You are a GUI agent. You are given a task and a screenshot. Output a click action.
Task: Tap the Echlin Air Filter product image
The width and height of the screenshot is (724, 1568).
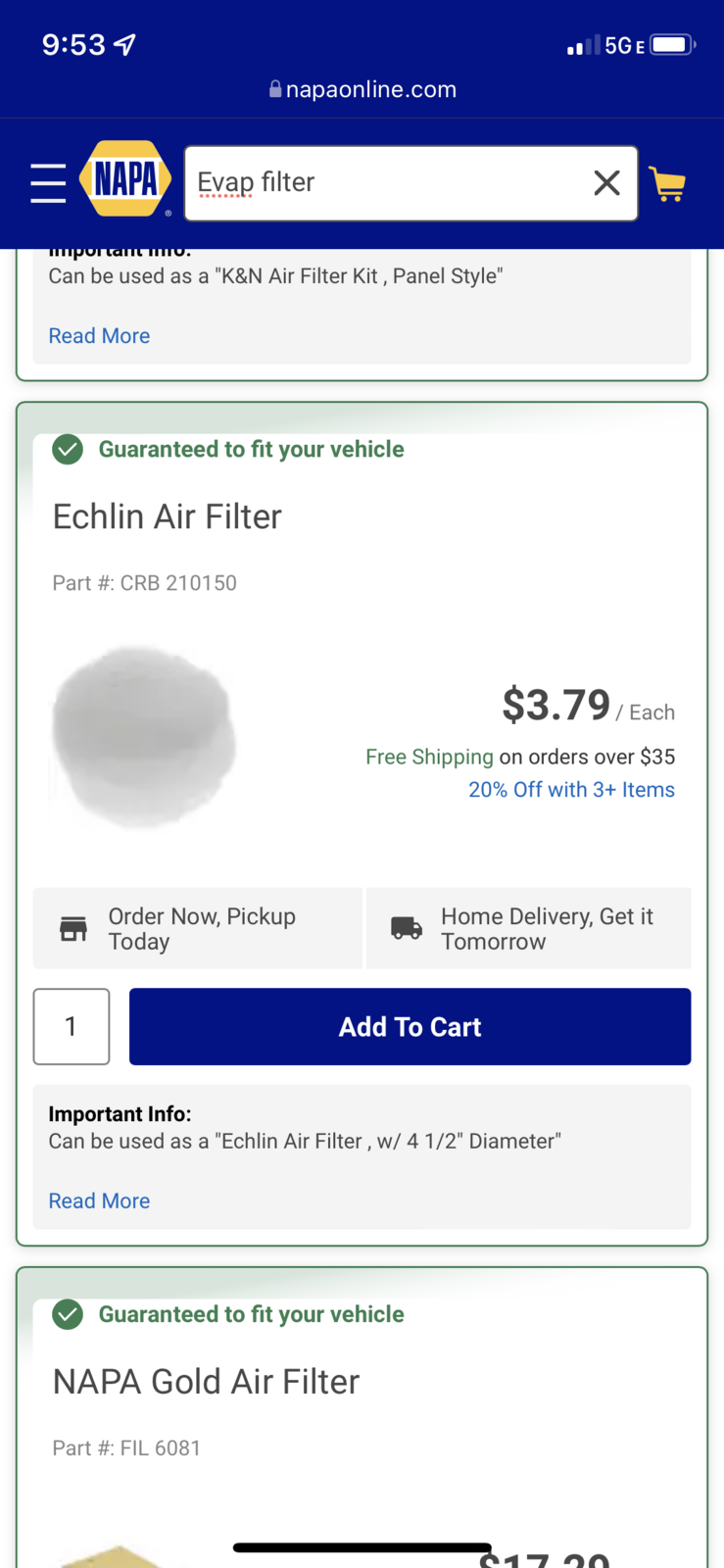point(144,736)
